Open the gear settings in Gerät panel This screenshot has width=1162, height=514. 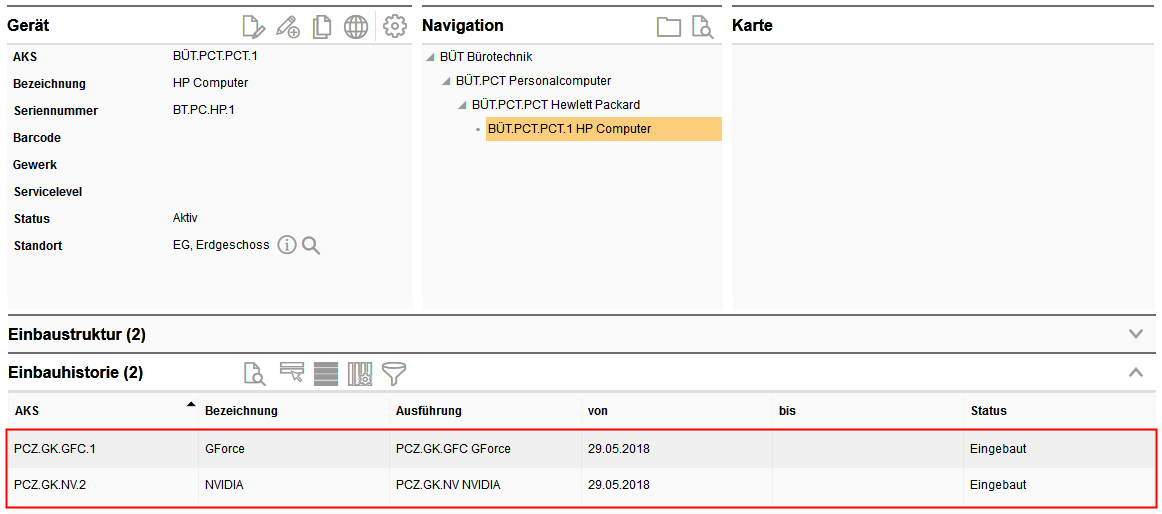pos(395,27)
